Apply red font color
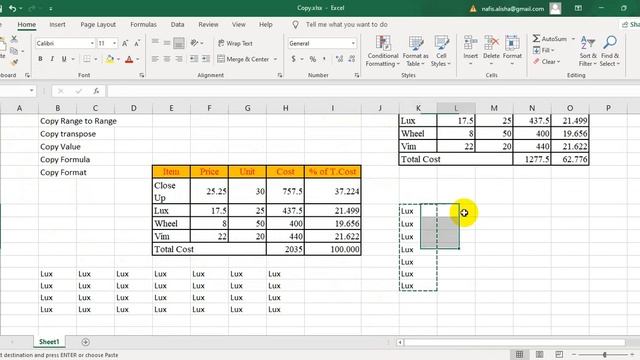The width and height of the screenshot is (640, 360). (129, 59)
